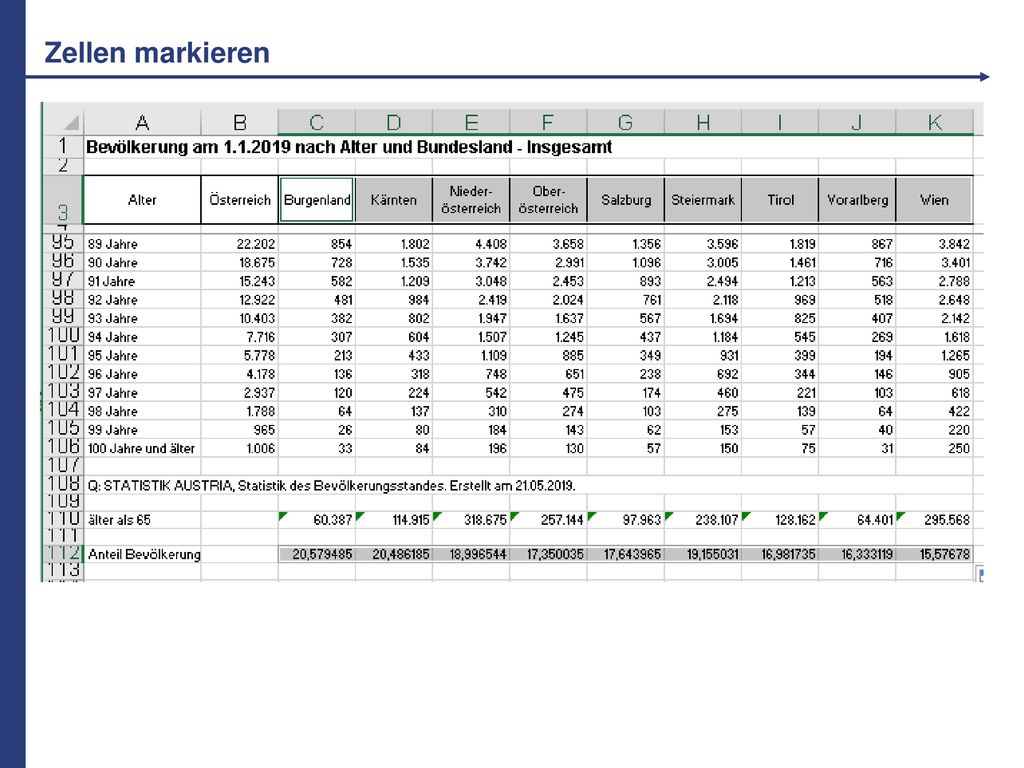This screenshot has height=768, width=1024.
Task: Select the "Anteil Bevölkerung" label cell
Action: [142, 554]
